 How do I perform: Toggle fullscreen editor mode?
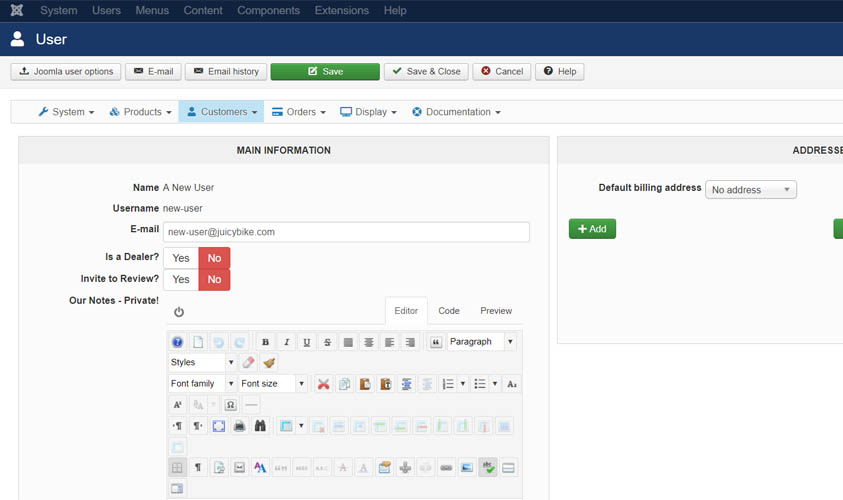[219, 426]
